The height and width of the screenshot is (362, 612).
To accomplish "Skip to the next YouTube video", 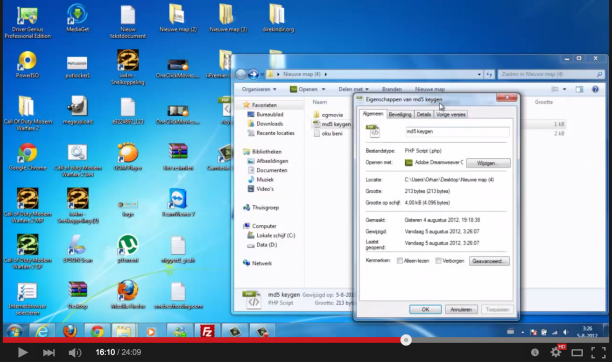I will (48, 353).
